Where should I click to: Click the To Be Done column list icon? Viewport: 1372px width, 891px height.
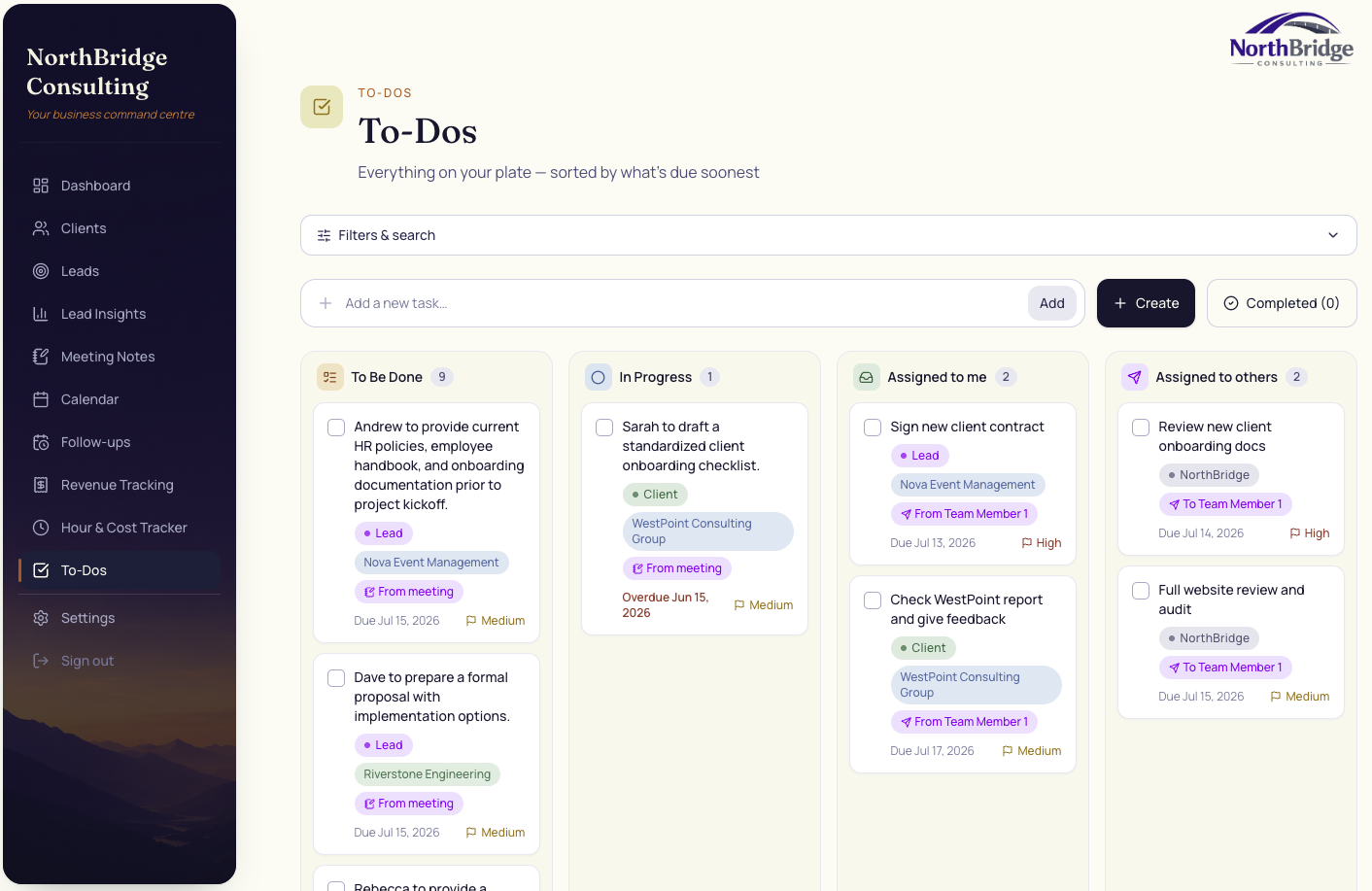pyautogui.click(x=330, y=377)
